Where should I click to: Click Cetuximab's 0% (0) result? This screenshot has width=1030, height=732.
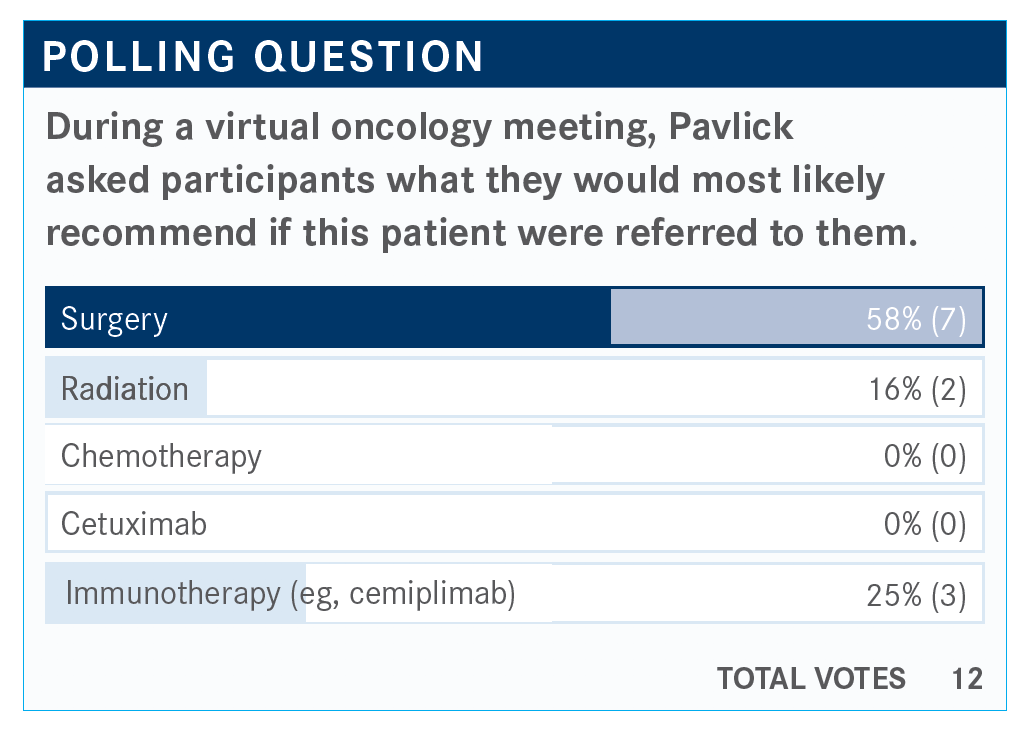925,525
